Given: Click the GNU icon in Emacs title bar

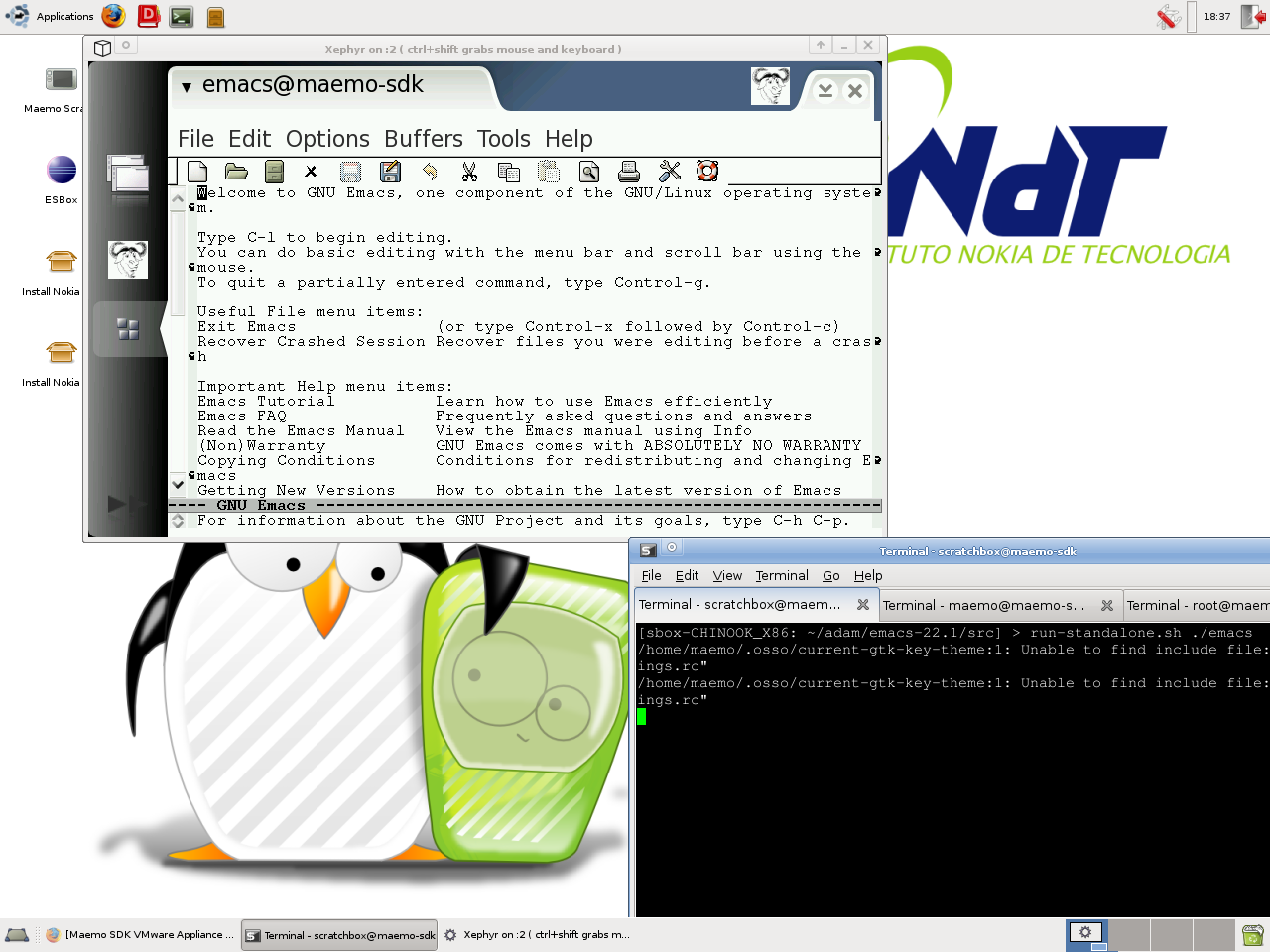Looking at the screenshot, I should click(x=770, y=87).
